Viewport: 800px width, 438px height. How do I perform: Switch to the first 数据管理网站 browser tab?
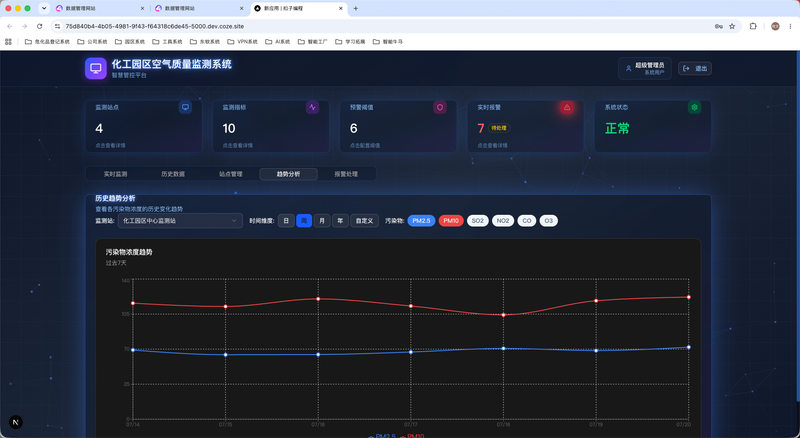[100, 8]
